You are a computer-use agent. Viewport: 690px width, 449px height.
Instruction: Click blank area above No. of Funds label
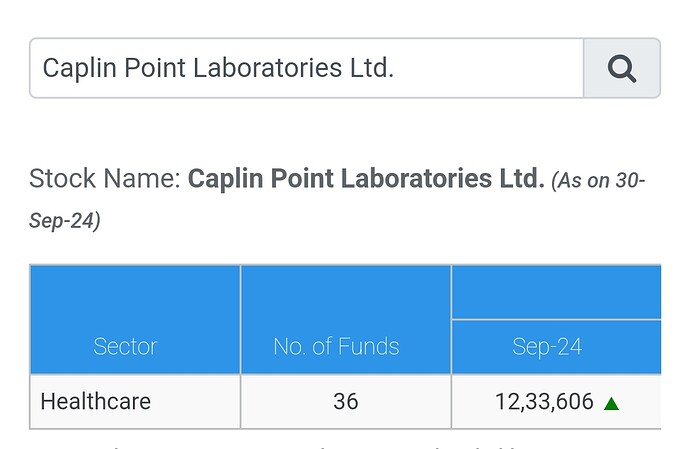pyautogui.click(x=346, y=299)
